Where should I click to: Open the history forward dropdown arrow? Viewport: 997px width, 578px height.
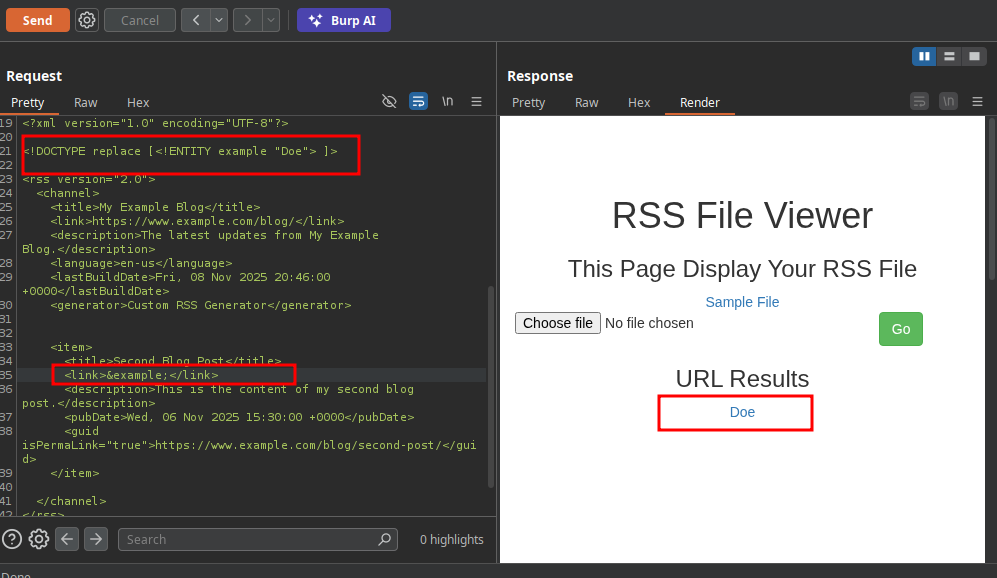pos(271,20)
